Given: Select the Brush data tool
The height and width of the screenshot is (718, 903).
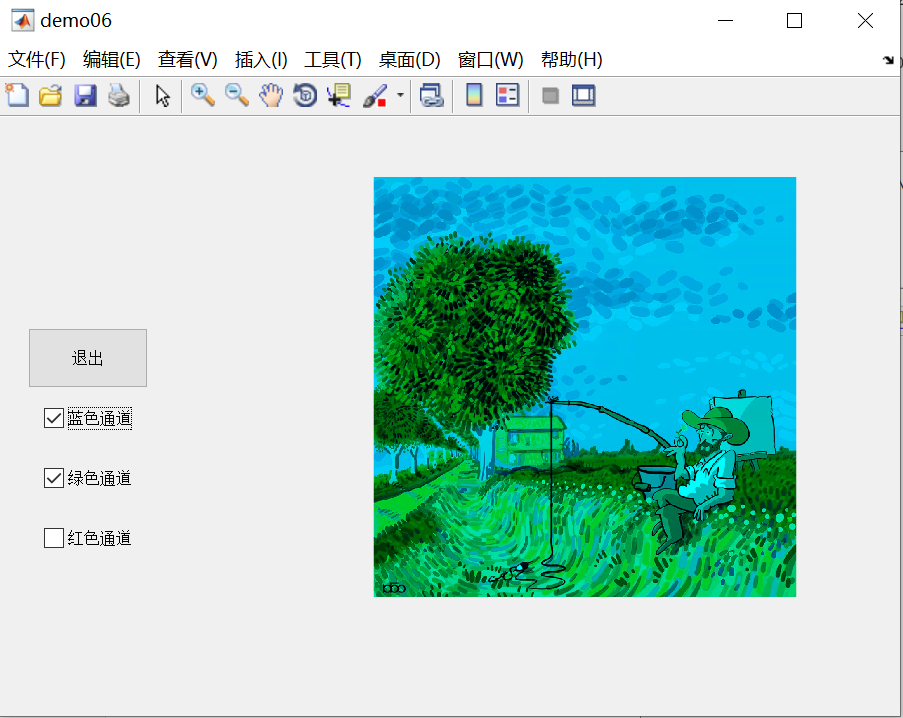Looking at the screenshot, I should click(x=375, y=95).
